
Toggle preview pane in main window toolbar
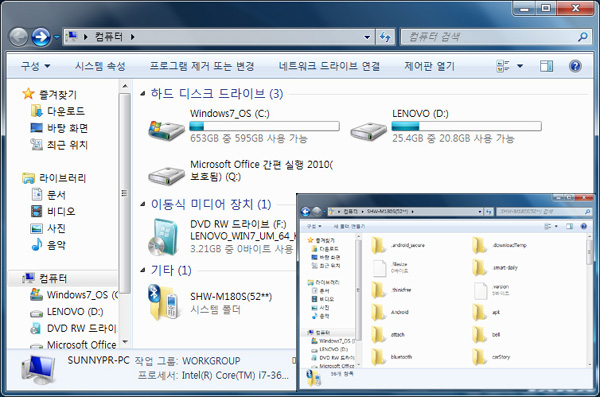point(546,66)
